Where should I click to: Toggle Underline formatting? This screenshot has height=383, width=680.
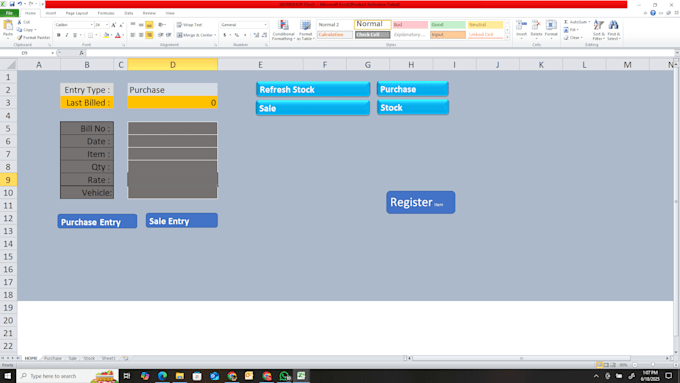click(75, 35)
